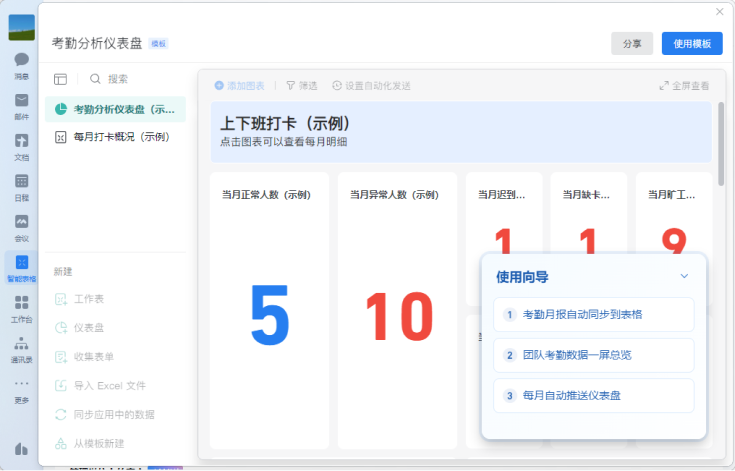Toggle the sidebar panel layout icon
The image size is (735, 471).
60,79
